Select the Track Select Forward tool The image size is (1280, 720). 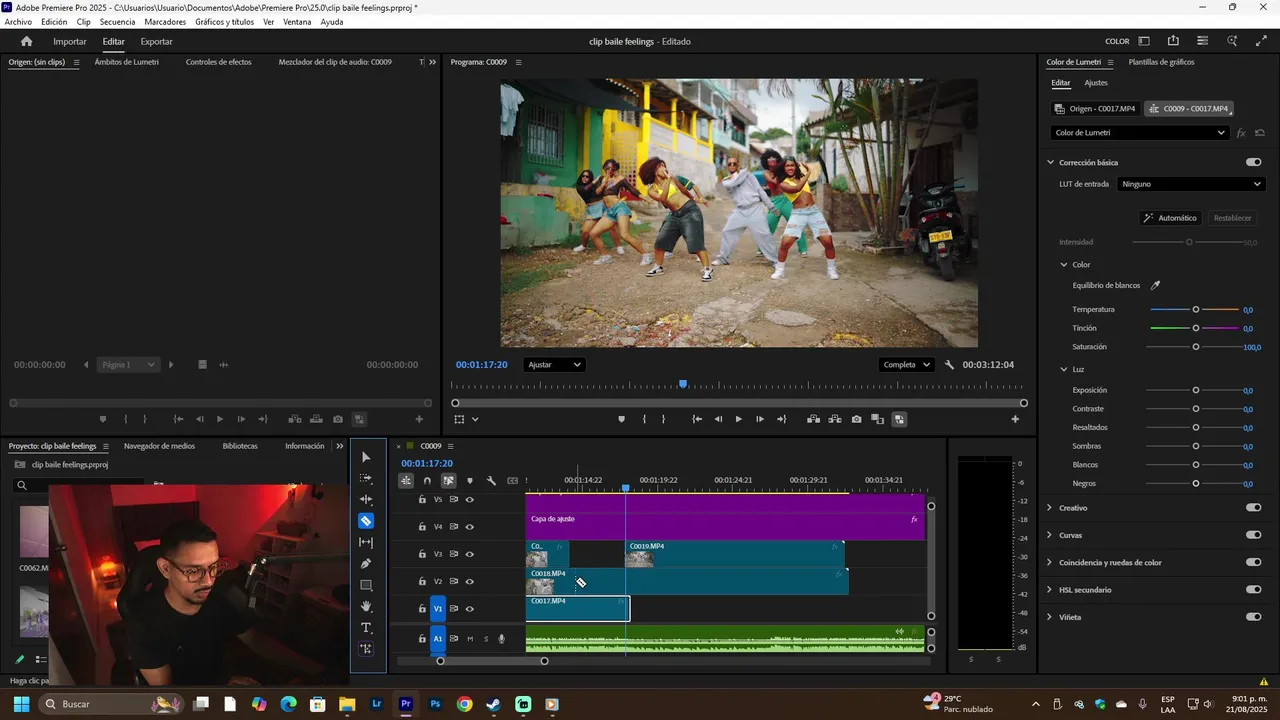click(x=366, y=478)
